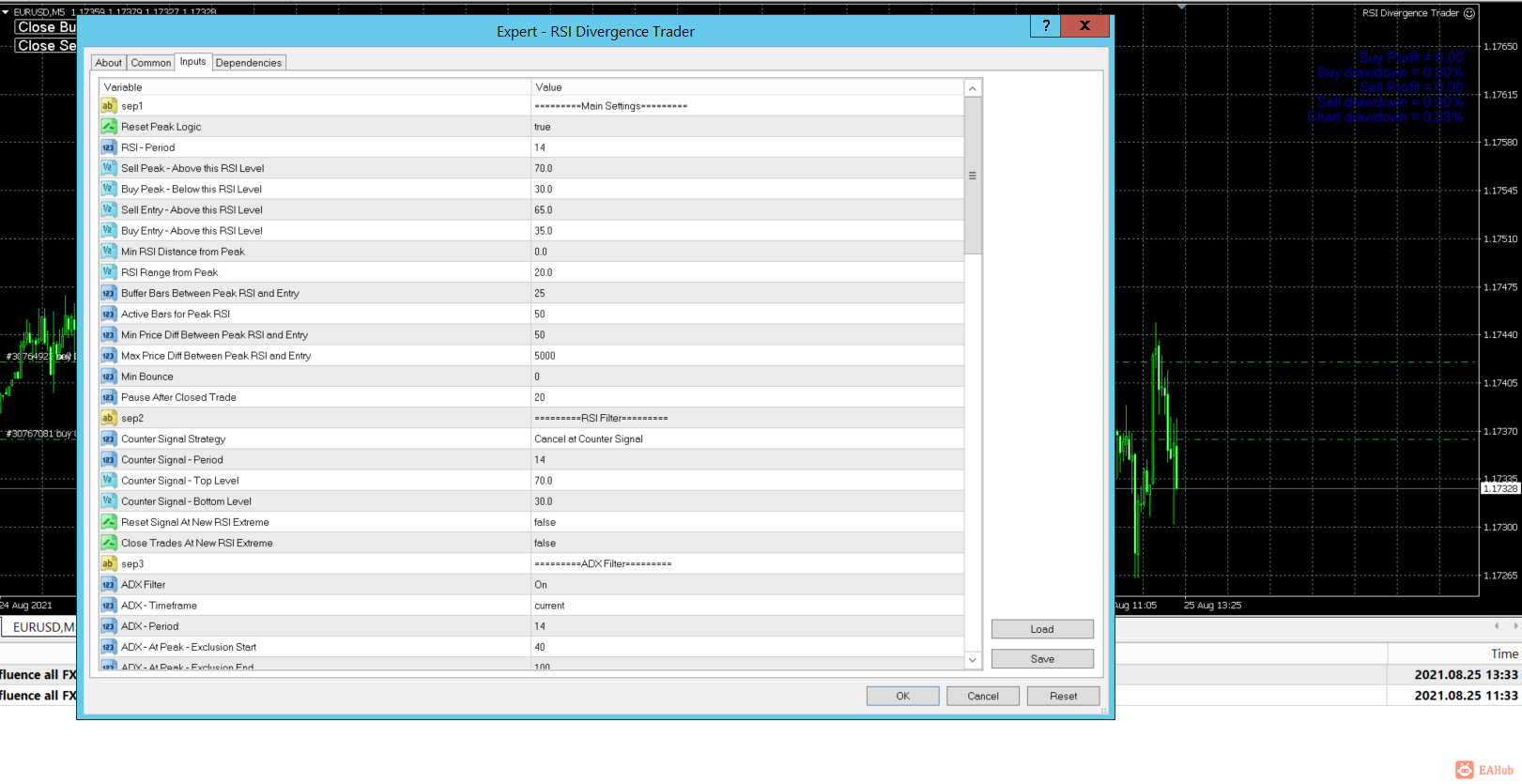
Task: Open the ADX - Timeframe value current
Action: coord(747,606)
